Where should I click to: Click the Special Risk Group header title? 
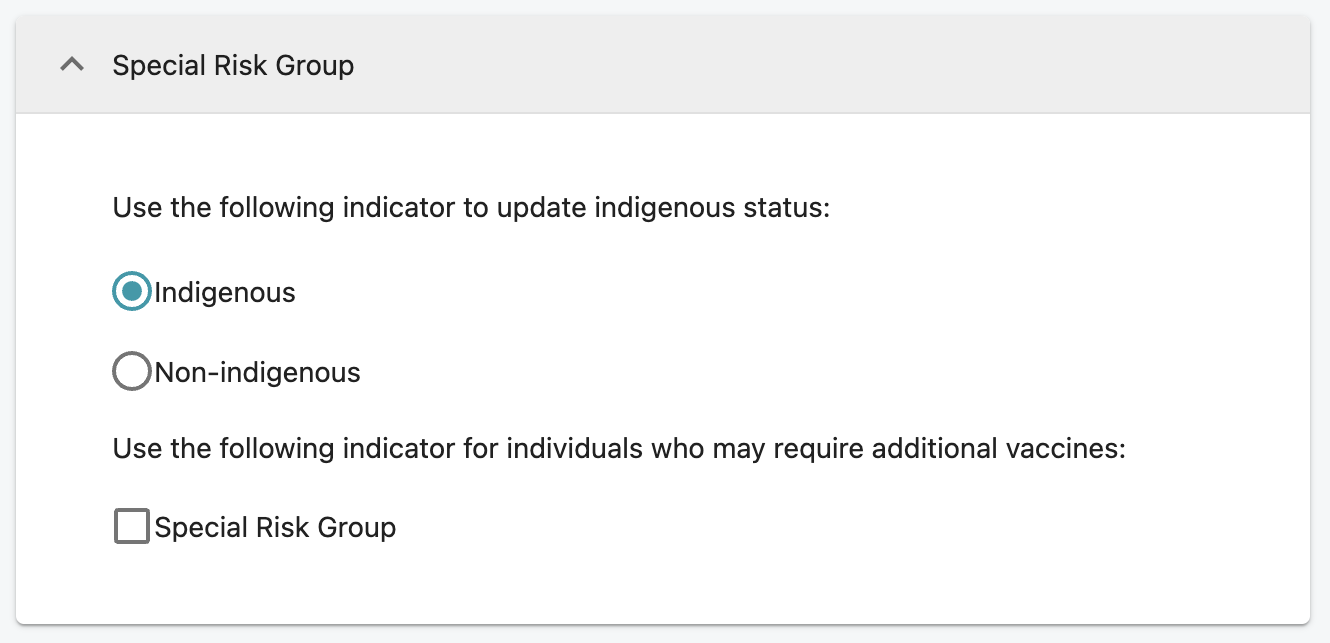point(233,66)
